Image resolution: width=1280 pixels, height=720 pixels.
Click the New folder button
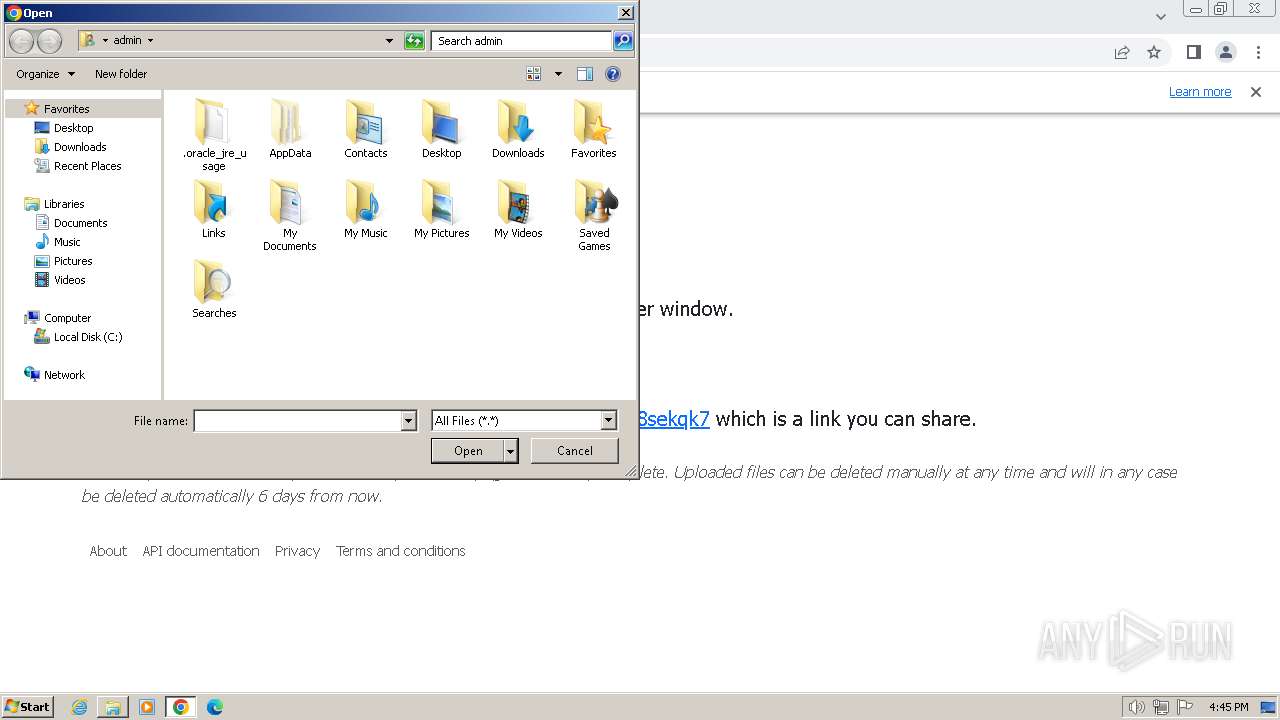point(121,74)
